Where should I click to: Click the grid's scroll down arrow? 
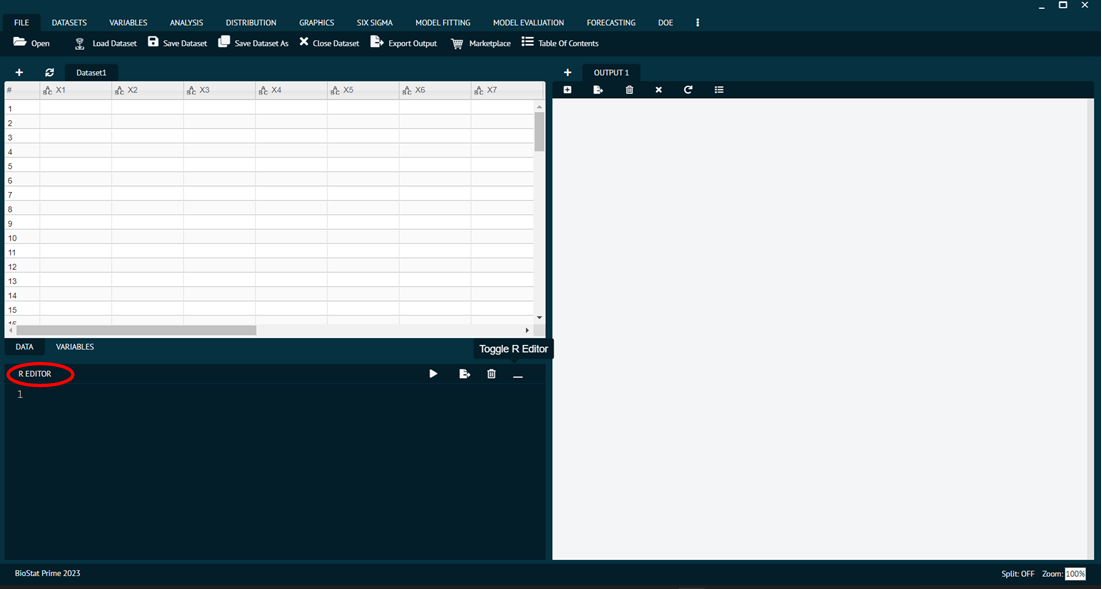point(540,318)
